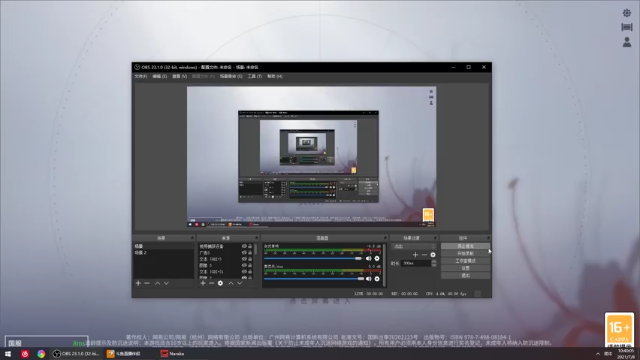Open the 帮助(H) menu
Viewport: 640px width, 360px height.
275,76
